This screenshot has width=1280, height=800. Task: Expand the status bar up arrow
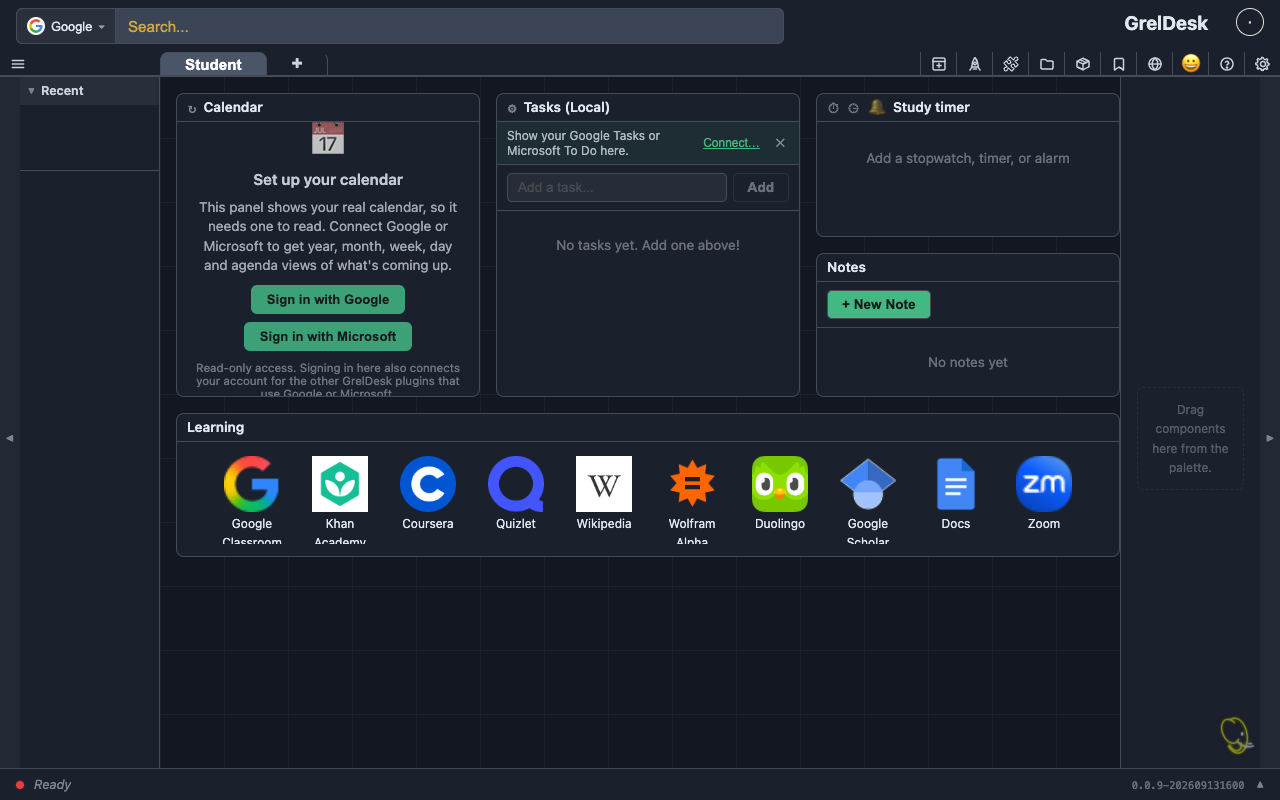[1260, 785]
